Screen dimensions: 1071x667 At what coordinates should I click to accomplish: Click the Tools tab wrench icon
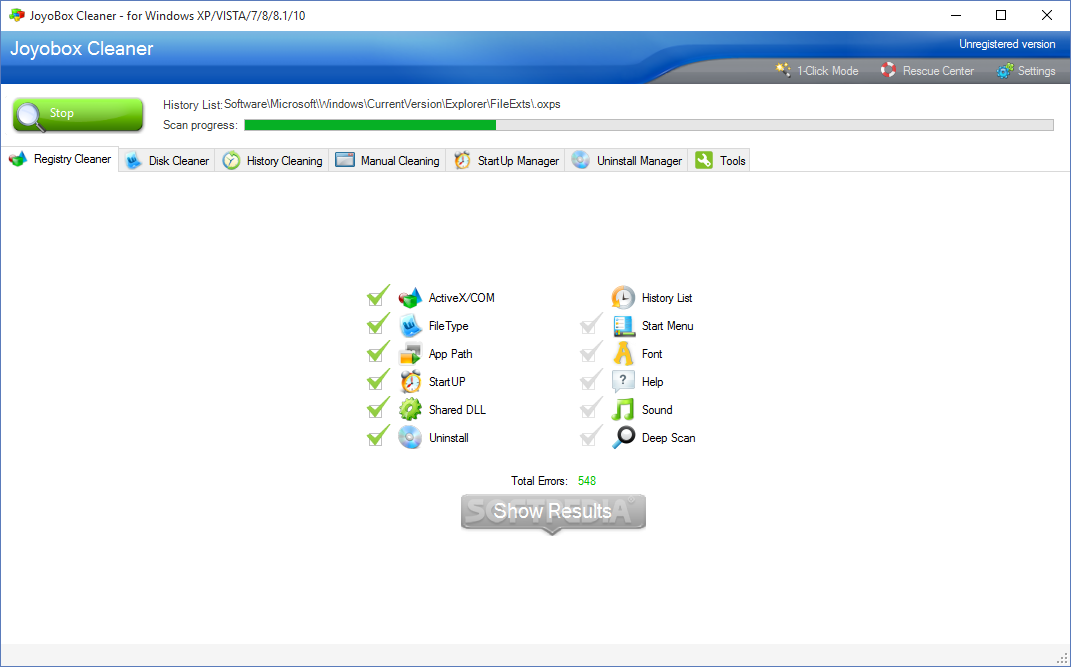coord(704,160)
